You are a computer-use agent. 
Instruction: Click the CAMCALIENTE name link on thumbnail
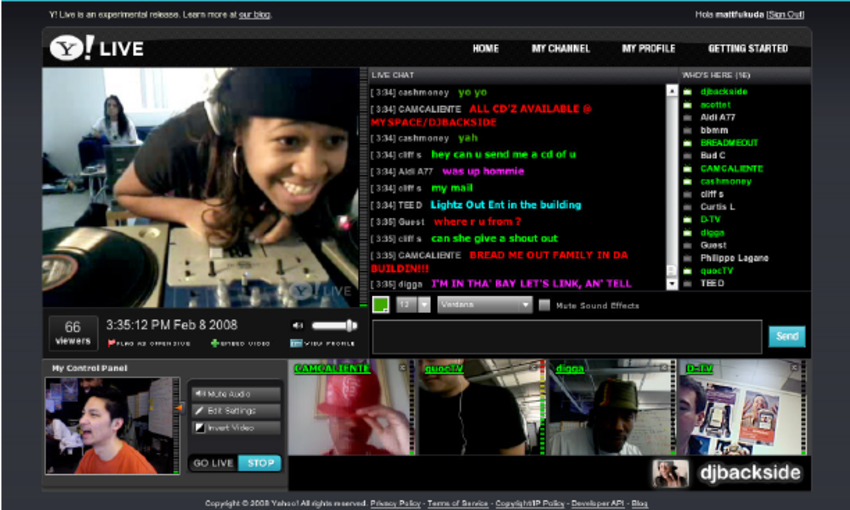pos(332,369)
